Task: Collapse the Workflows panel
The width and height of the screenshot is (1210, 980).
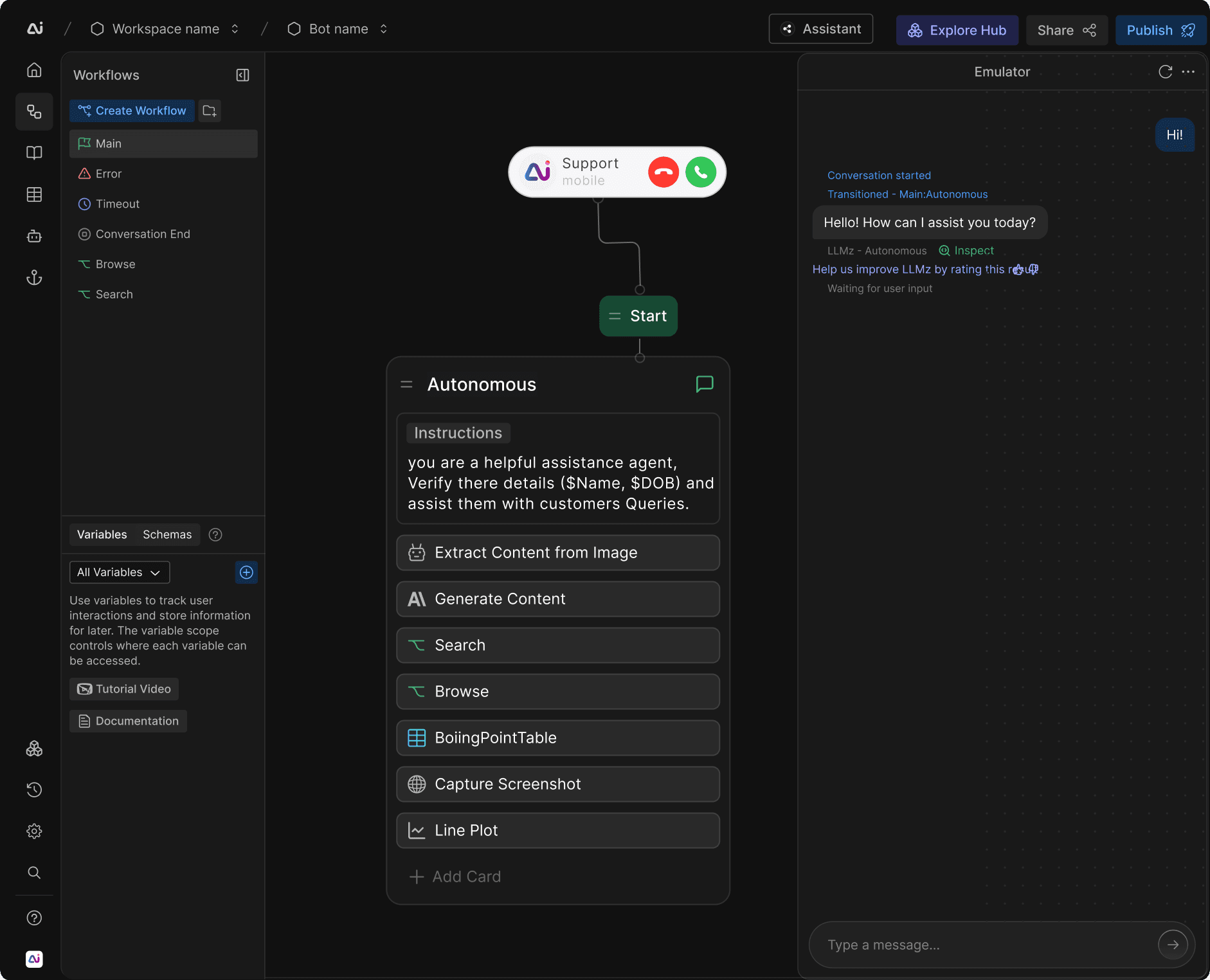Action: coord(242,75)
